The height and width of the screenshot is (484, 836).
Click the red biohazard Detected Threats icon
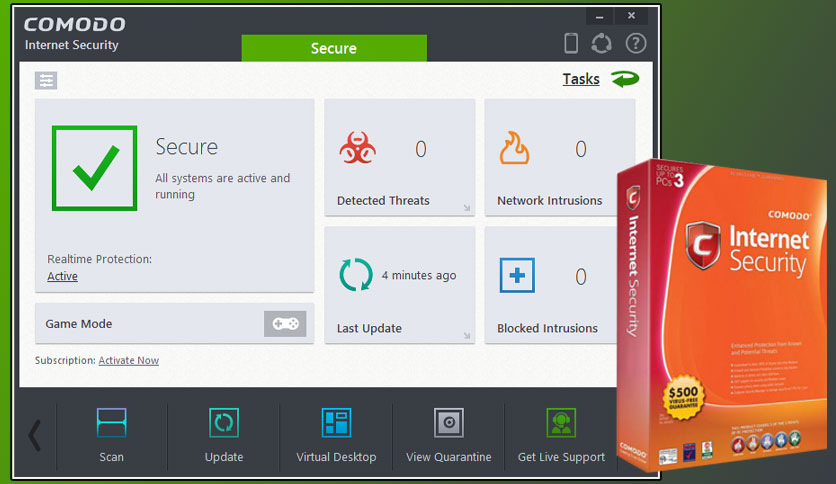point(357,148)
